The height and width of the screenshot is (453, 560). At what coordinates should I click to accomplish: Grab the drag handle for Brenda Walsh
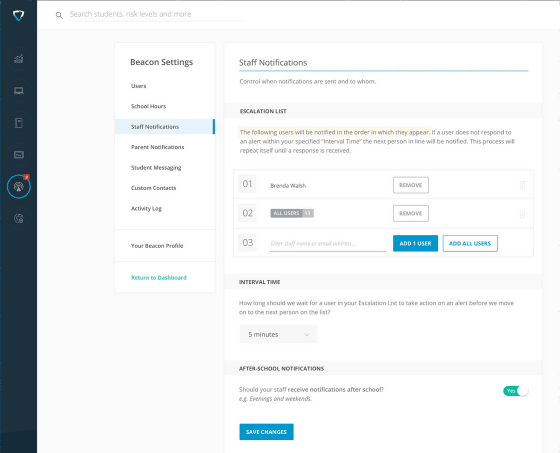(x=522, y=185)
